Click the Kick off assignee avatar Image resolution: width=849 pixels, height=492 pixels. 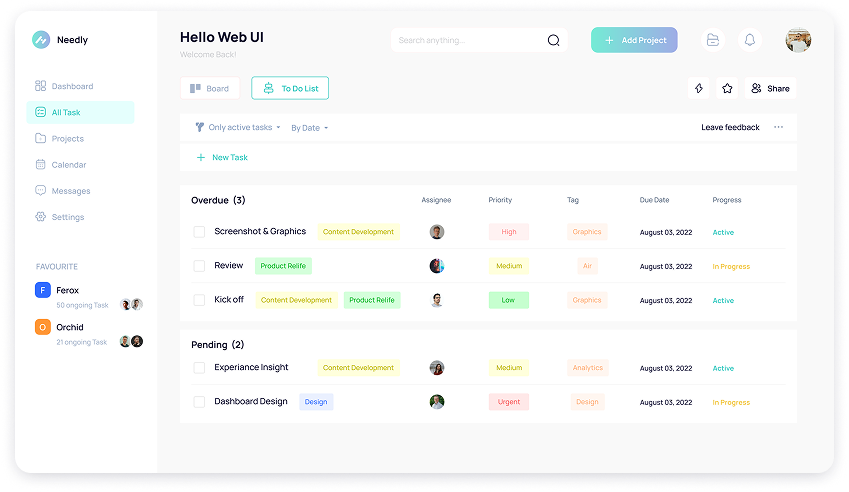[437, 300]
